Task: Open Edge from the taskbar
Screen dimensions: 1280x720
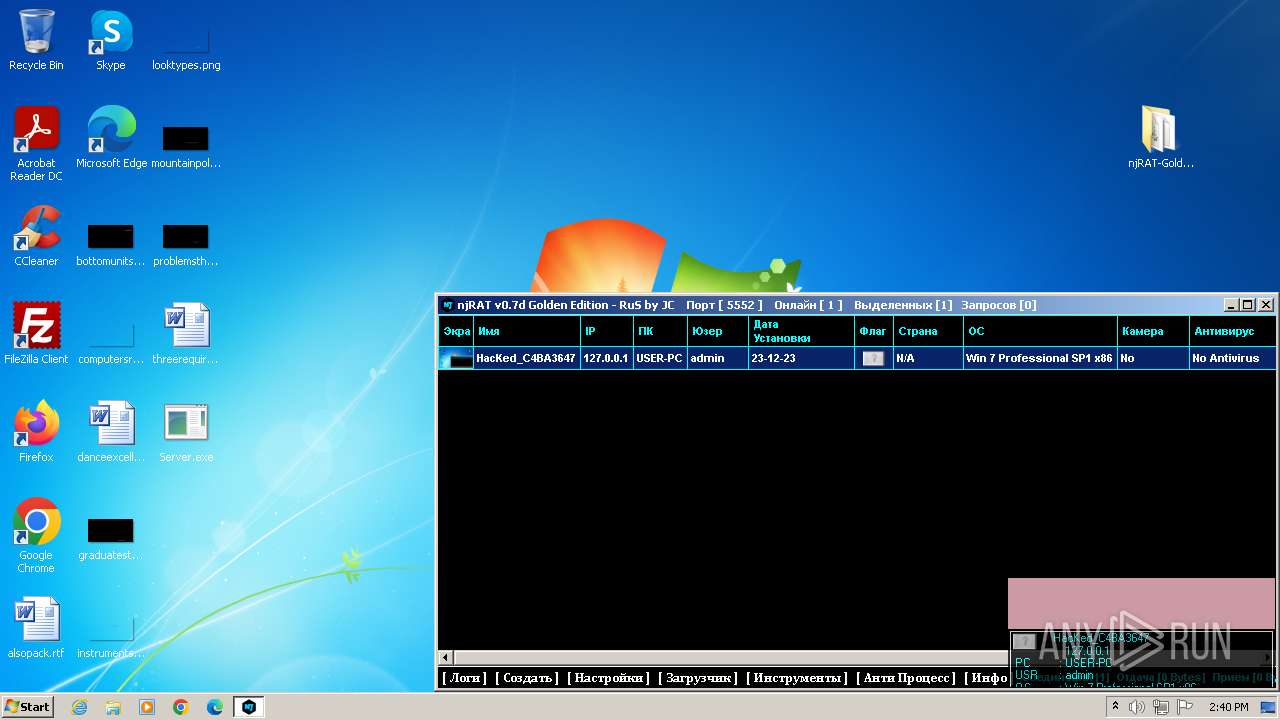Action: point(215,707)
